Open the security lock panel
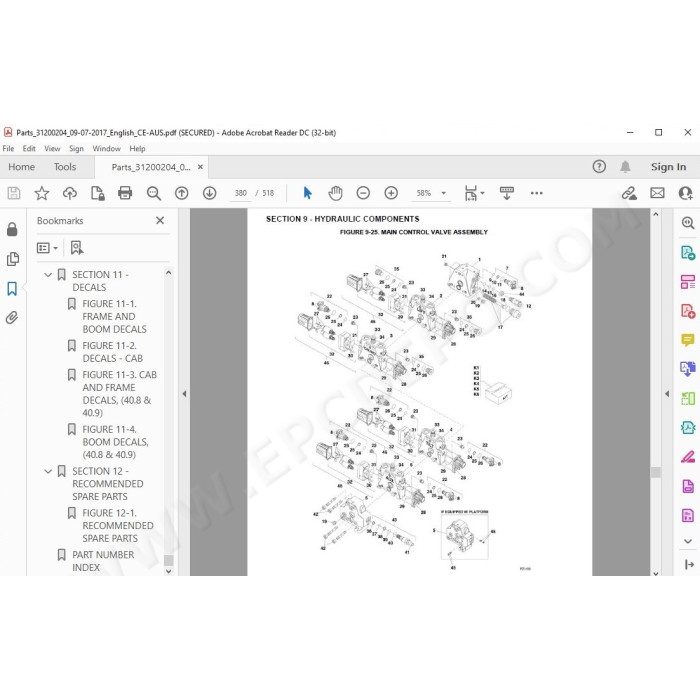Viewport: 700px width, 700px height. [12, 229]
